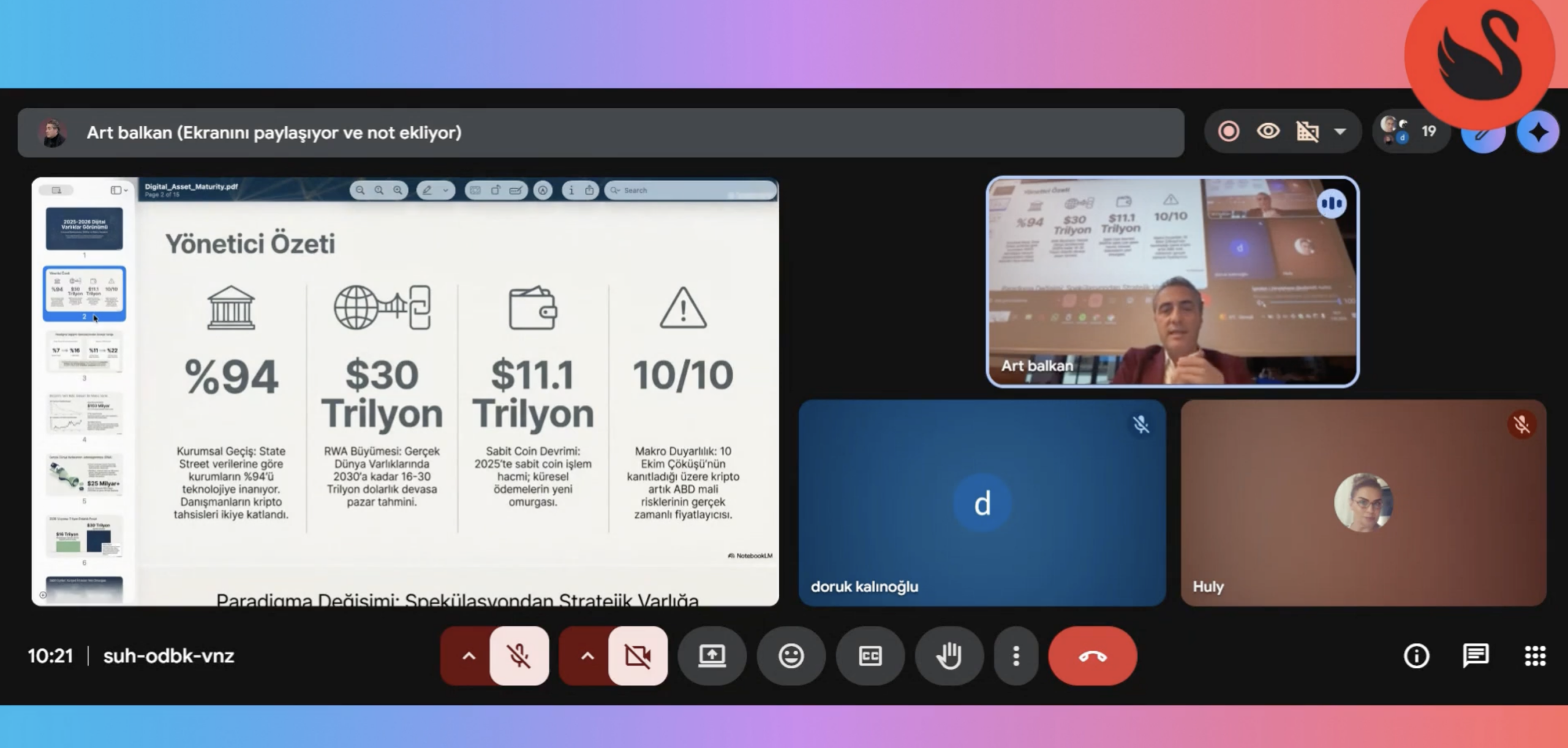This screenshot has height=748, width=1568.
Task: Click the present screen icon
Action: tap(712, 656)
